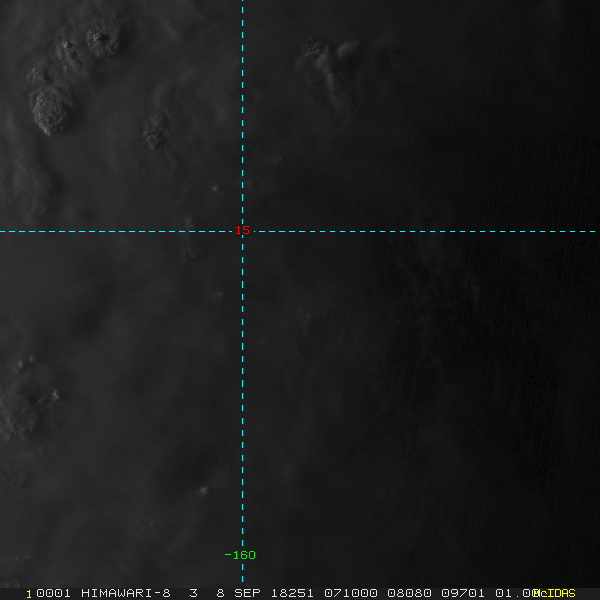Select the 071000 time stamp text
The width and height of the screenshot is (600, 600).
point(349,592)
